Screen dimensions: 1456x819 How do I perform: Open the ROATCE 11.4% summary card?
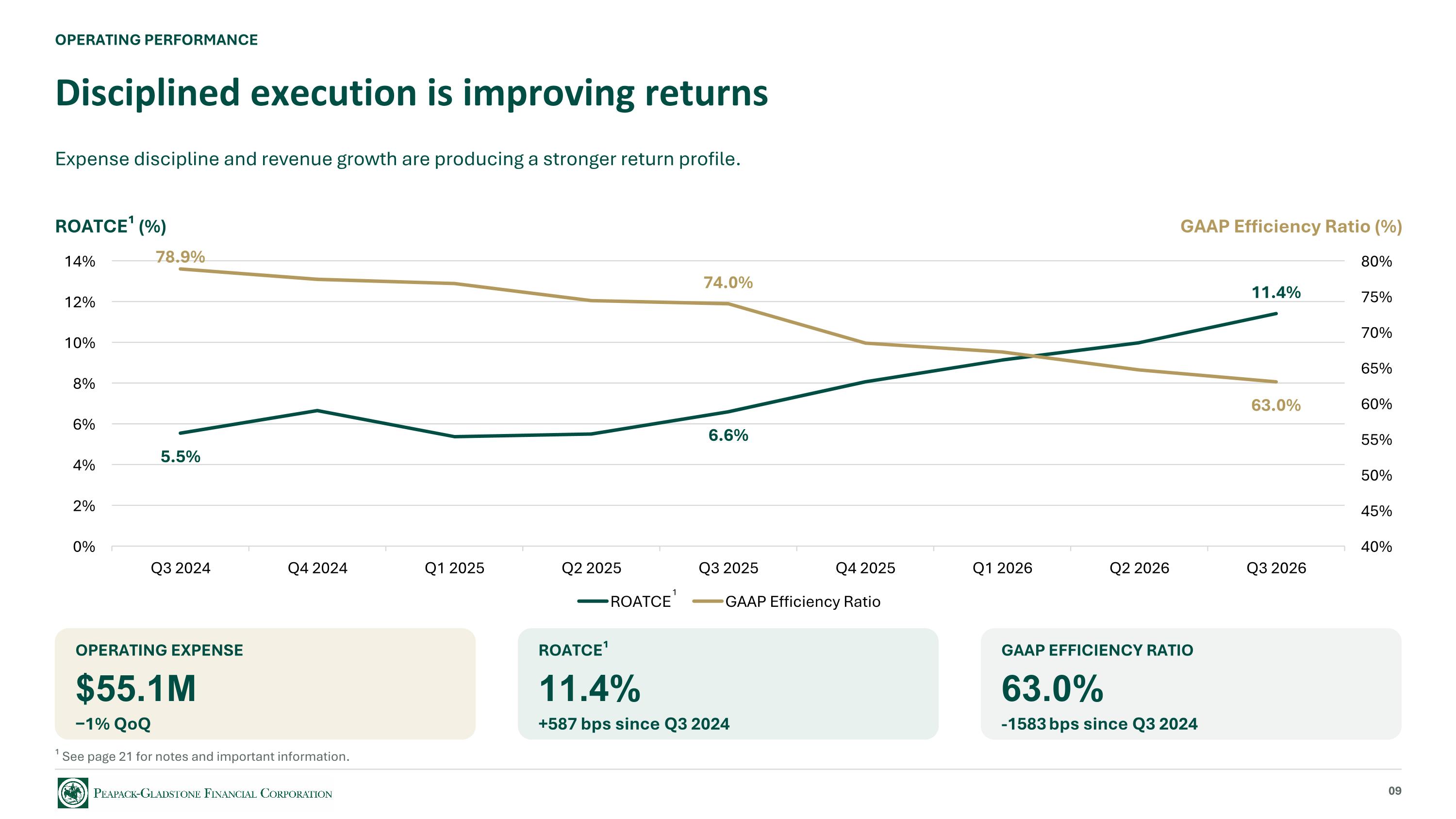[728, 684]
